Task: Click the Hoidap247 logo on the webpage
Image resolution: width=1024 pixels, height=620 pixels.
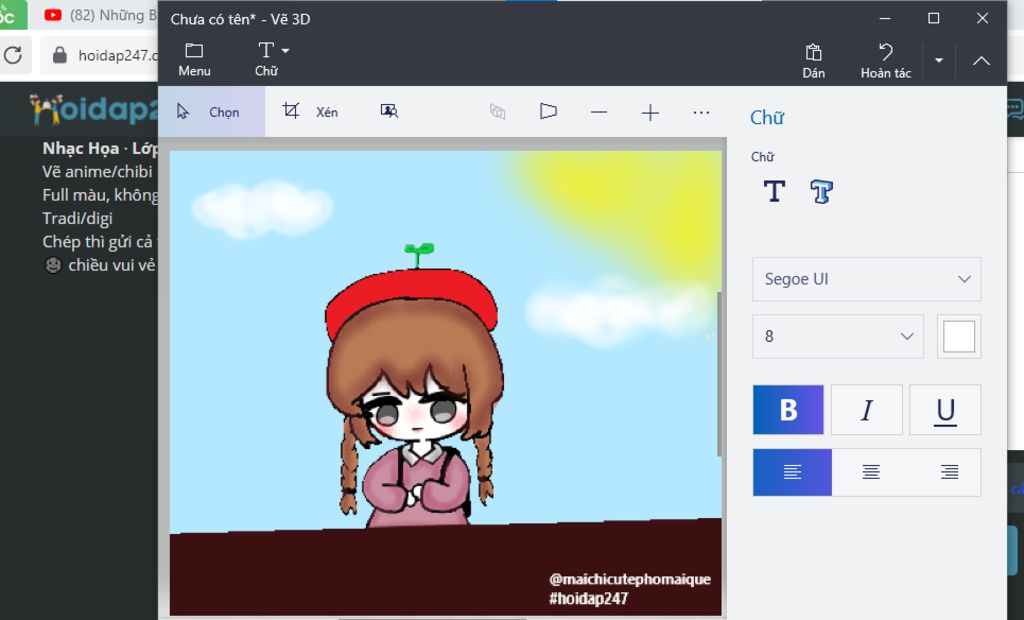Action: 93,109
